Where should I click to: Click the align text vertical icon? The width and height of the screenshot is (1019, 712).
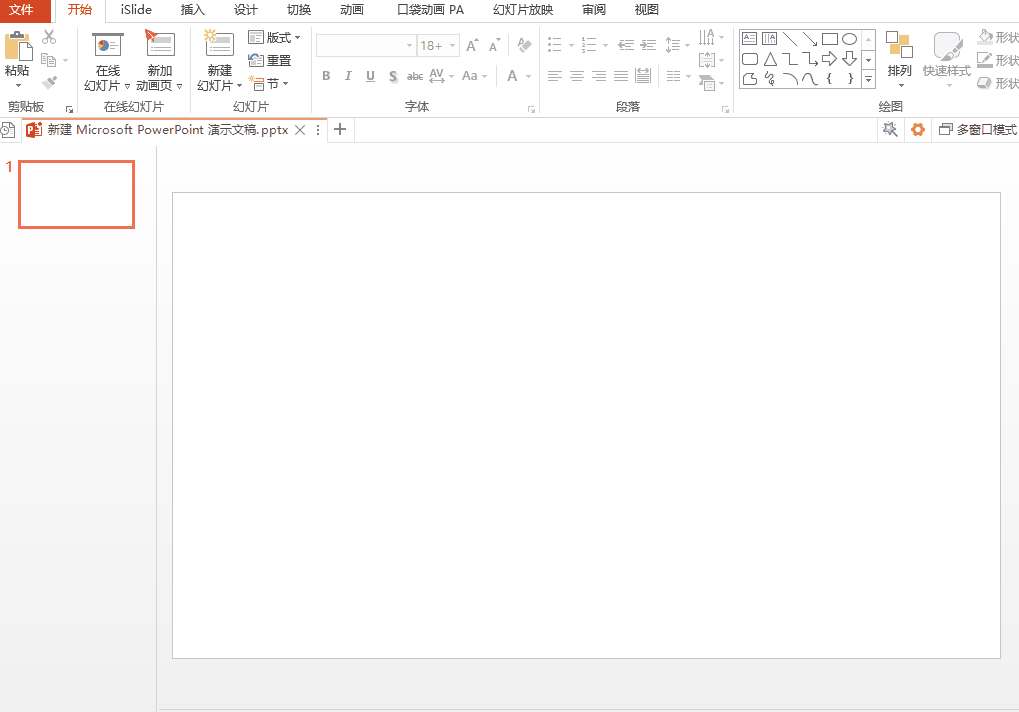pos(707,60)
